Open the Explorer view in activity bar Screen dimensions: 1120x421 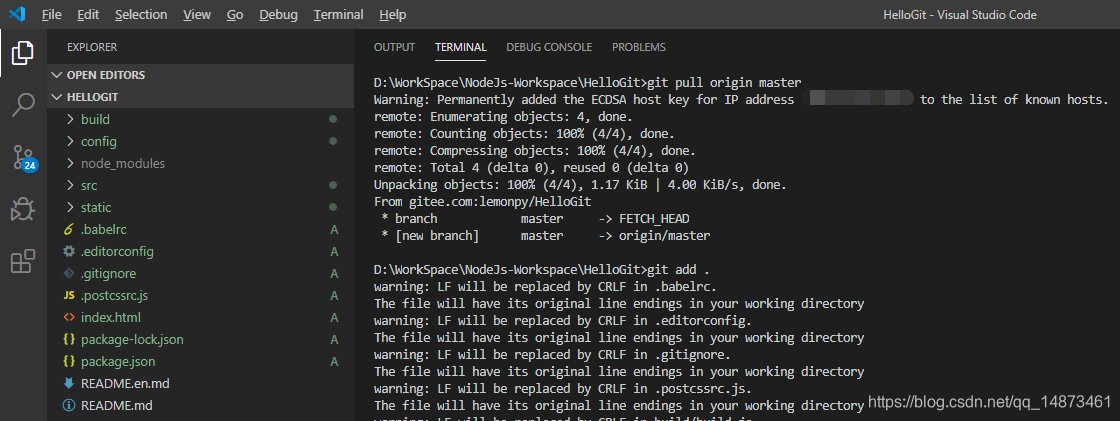(x=23, y=52)
